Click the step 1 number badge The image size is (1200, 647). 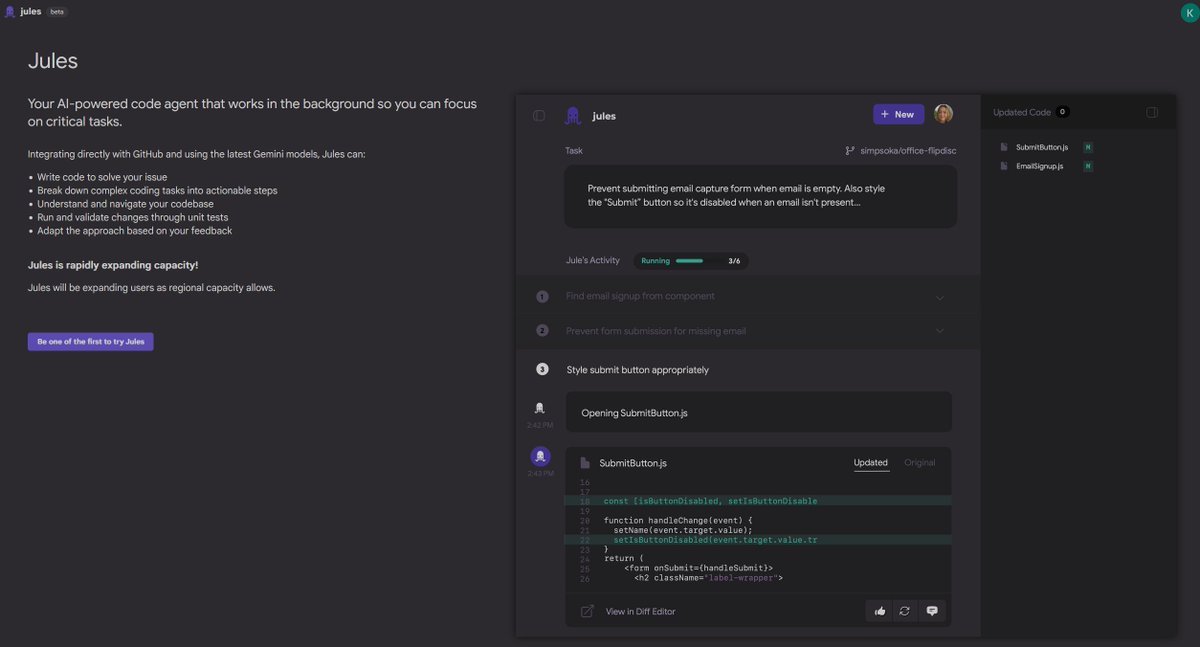coord(542,297)
